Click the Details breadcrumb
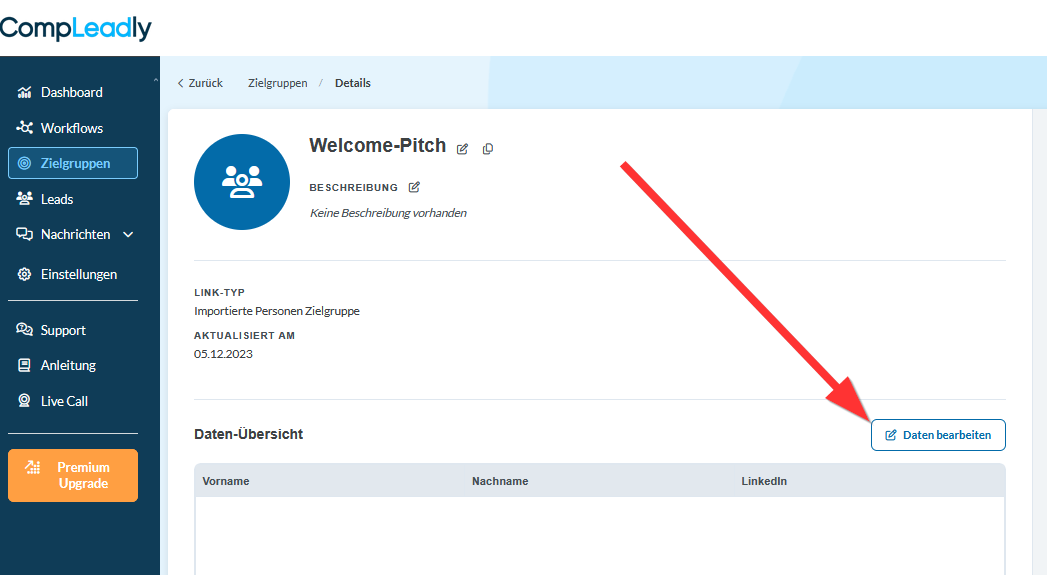 click(x=353, y=83)
